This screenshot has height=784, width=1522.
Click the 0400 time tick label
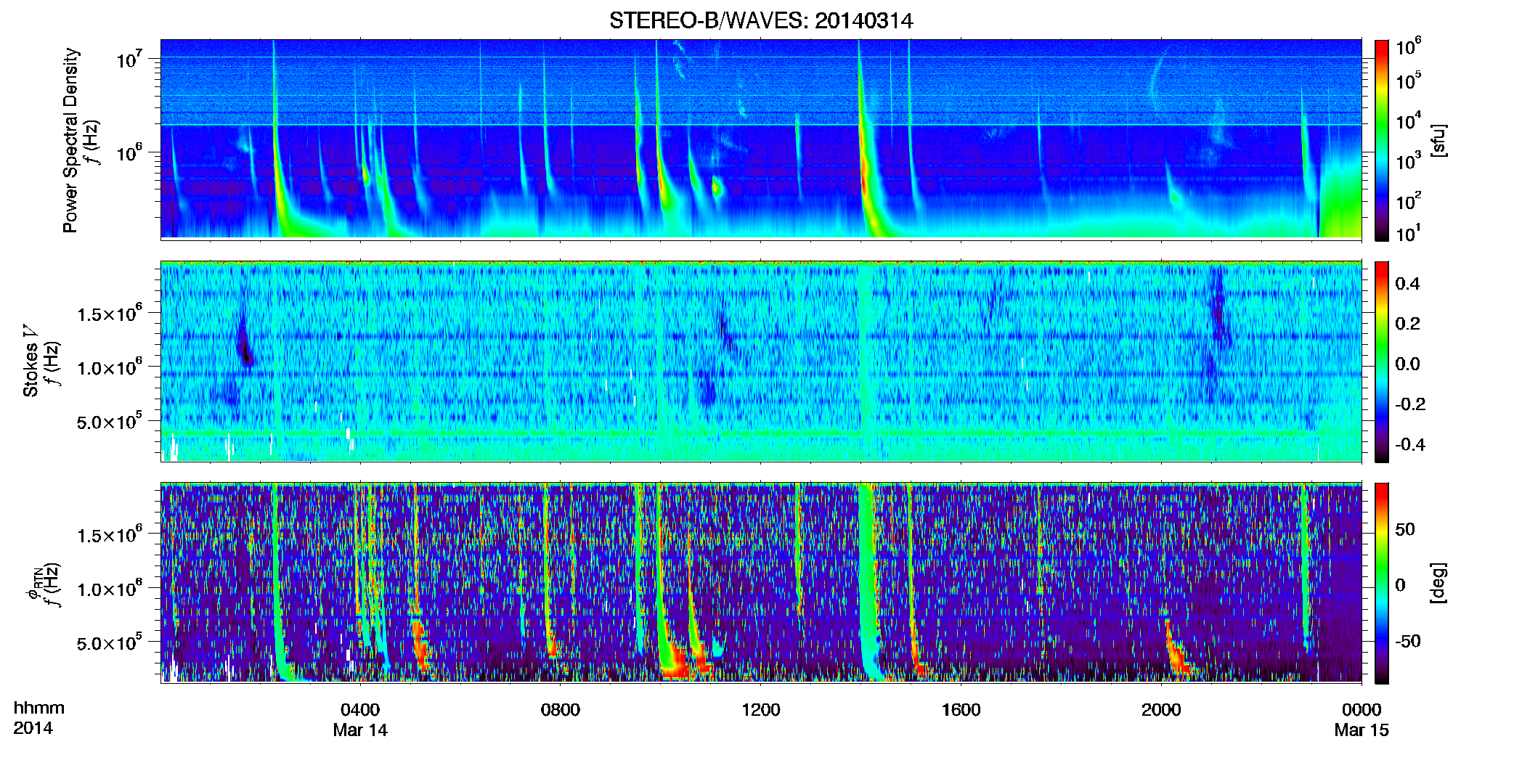(x=360, y=709)
